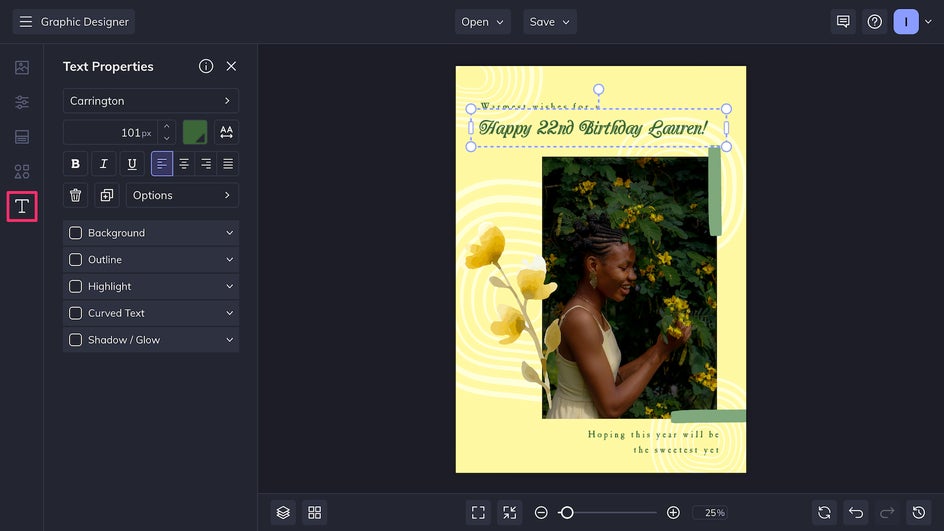Open the Templates sidebar tab
The width and height of the screenshot is (944, 531).
pos(22,137)
